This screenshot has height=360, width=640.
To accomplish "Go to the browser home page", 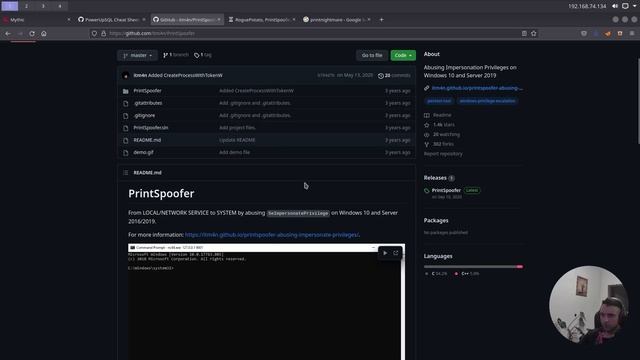I will coord(44,33).
